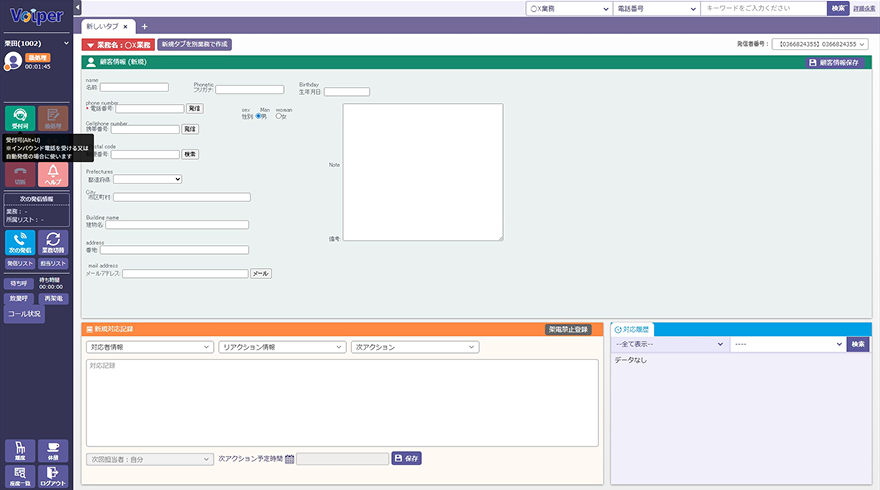Expand the 業務名：○X業務 red dropdown
Viewport: 880px width, 490px height.
[x=118, y=44]
